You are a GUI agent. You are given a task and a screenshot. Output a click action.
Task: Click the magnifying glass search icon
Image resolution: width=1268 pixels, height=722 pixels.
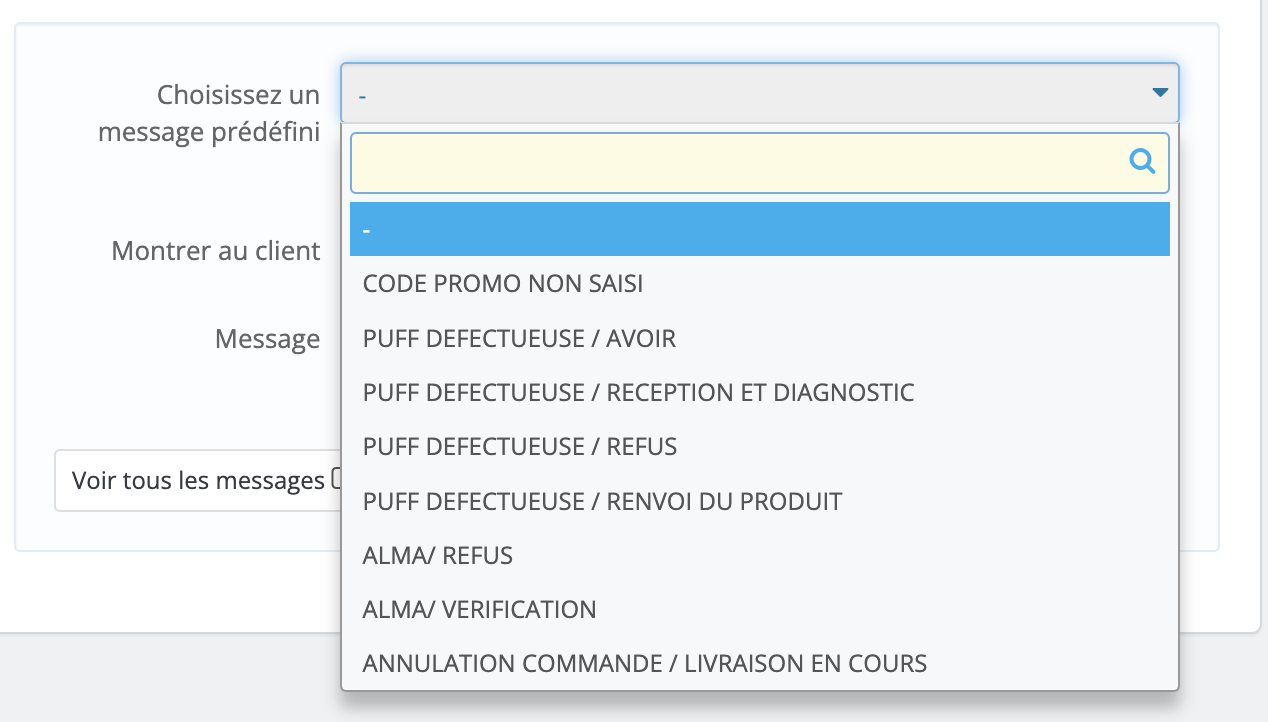coord(1141,162)
